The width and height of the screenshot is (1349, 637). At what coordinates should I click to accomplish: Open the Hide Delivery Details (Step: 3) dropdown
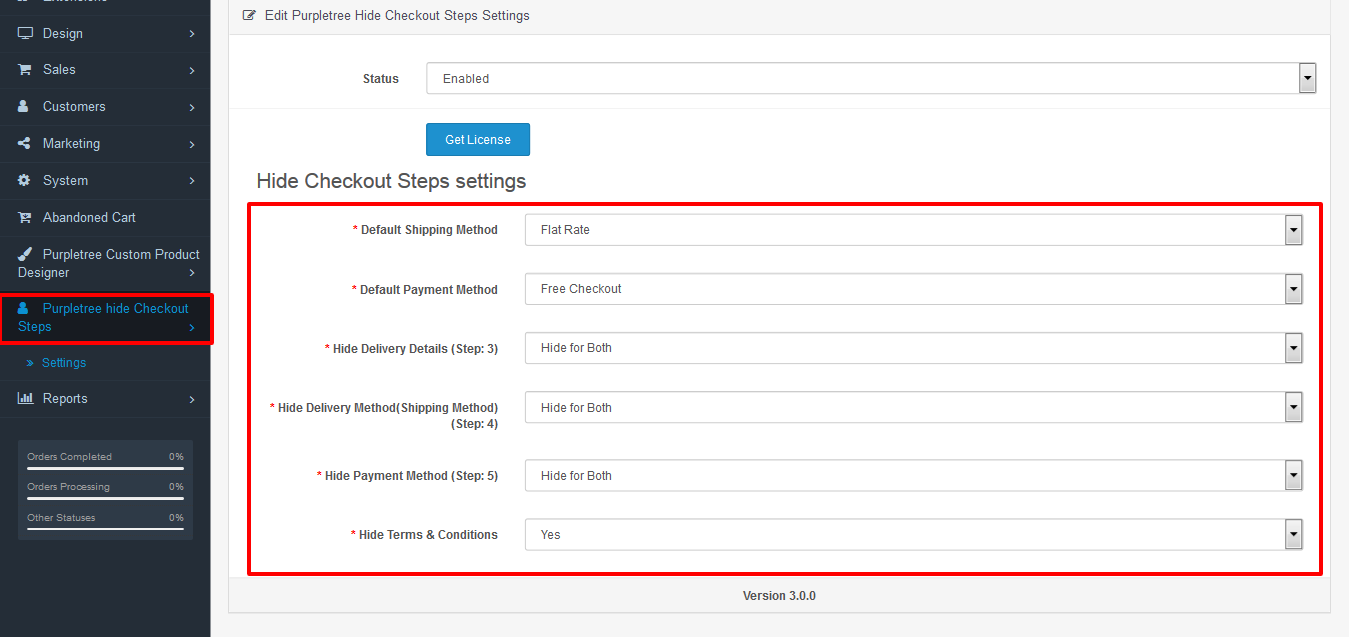point(913,348)
